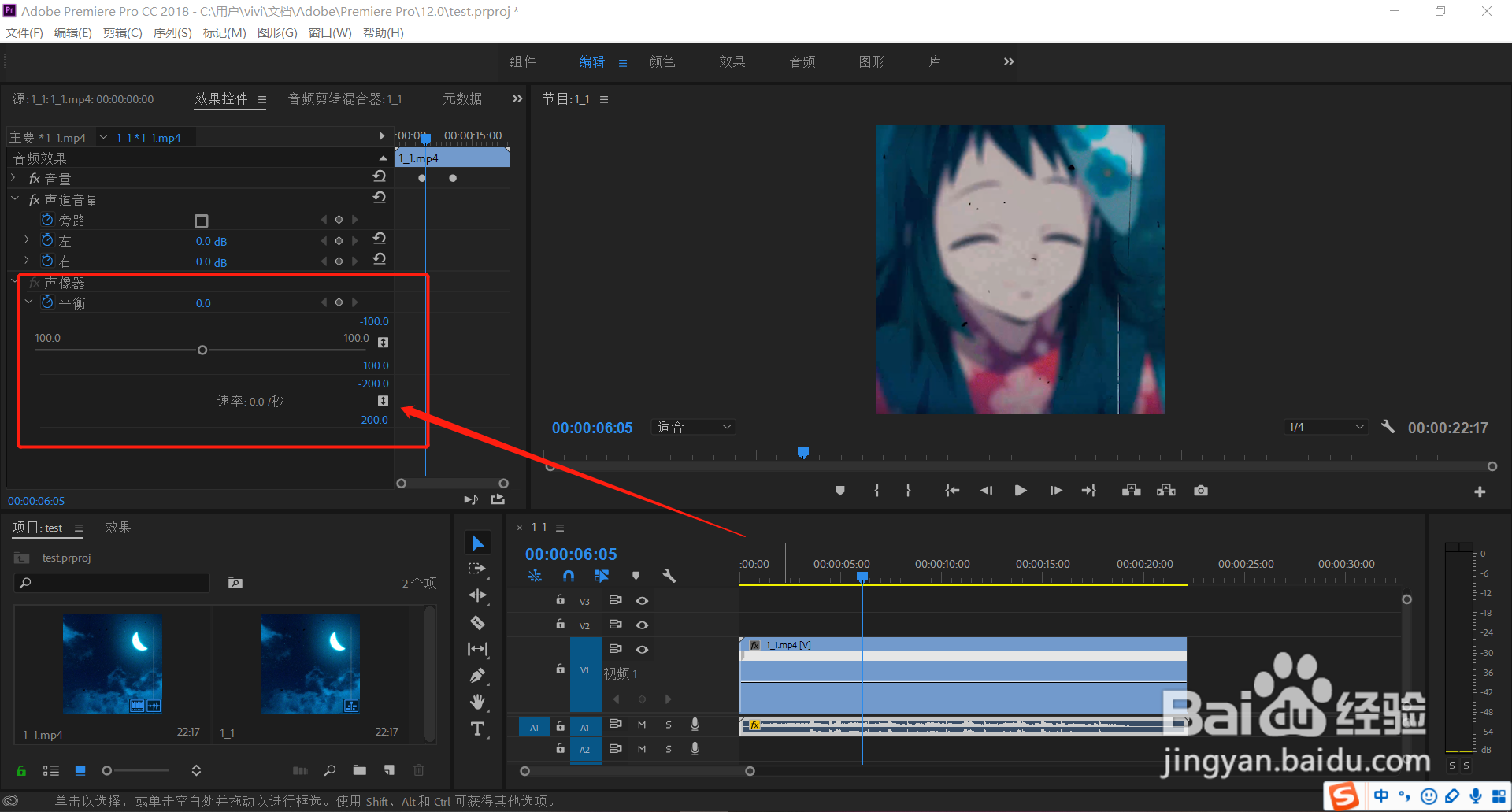
Task: Open the Window menu
Action: [330, 32]
